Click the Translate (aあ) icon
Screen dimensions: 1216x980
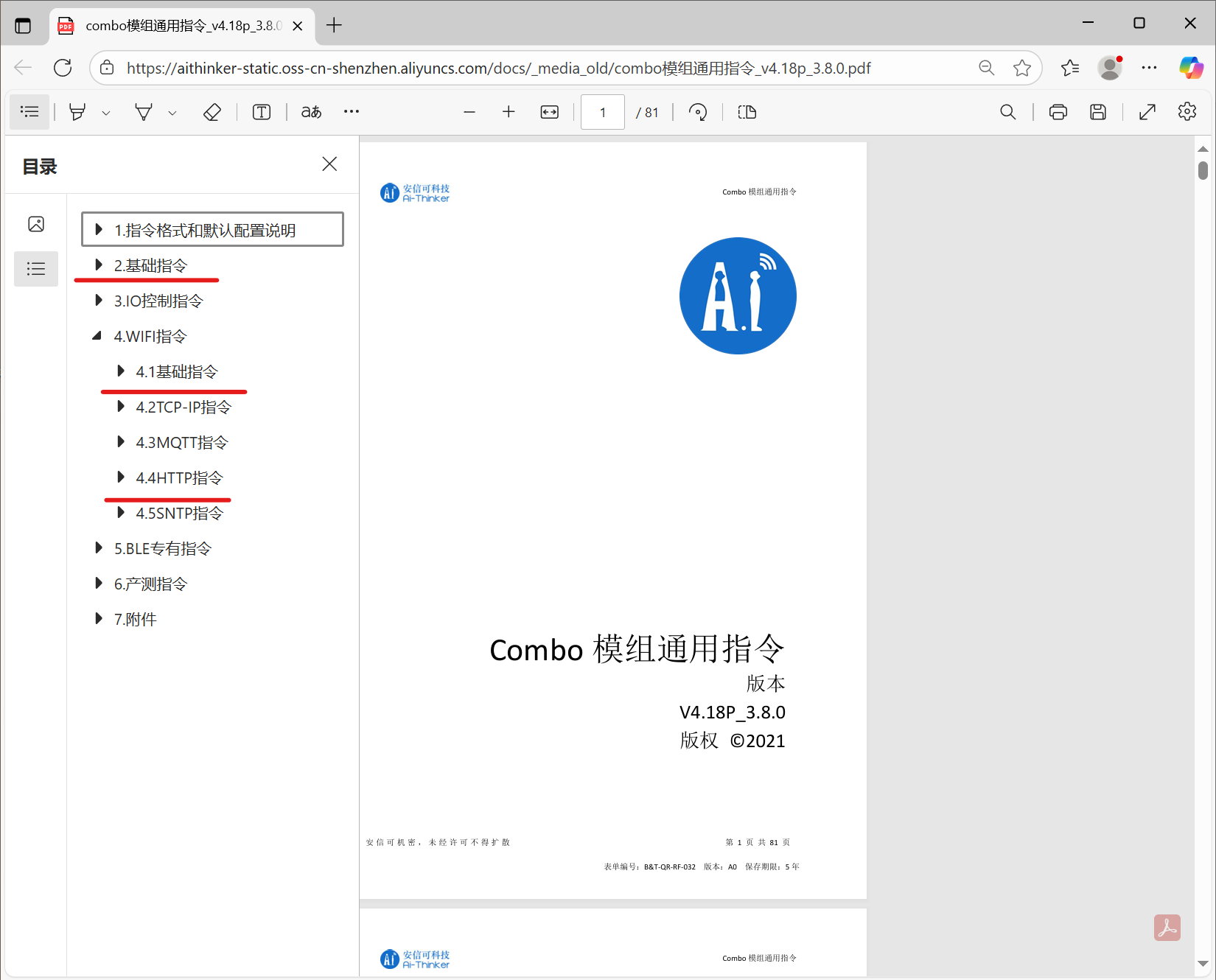(x=311, y=112)
